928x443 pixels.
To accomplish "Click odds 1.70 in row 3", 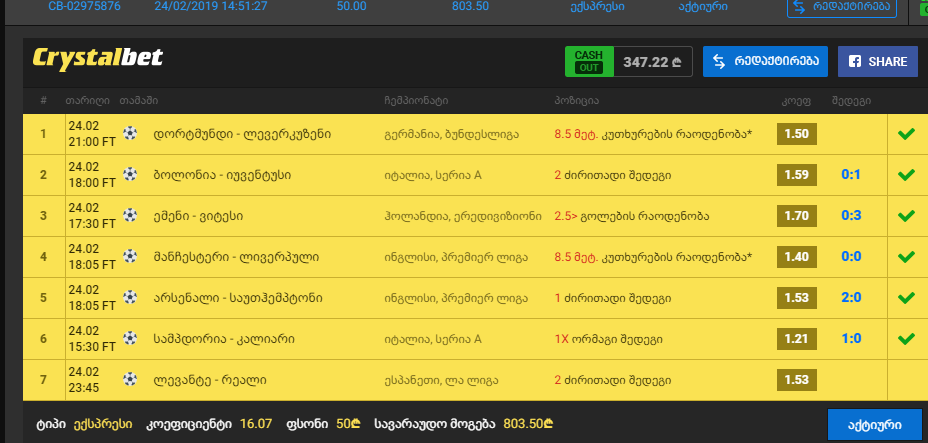I will click(797, 216).
